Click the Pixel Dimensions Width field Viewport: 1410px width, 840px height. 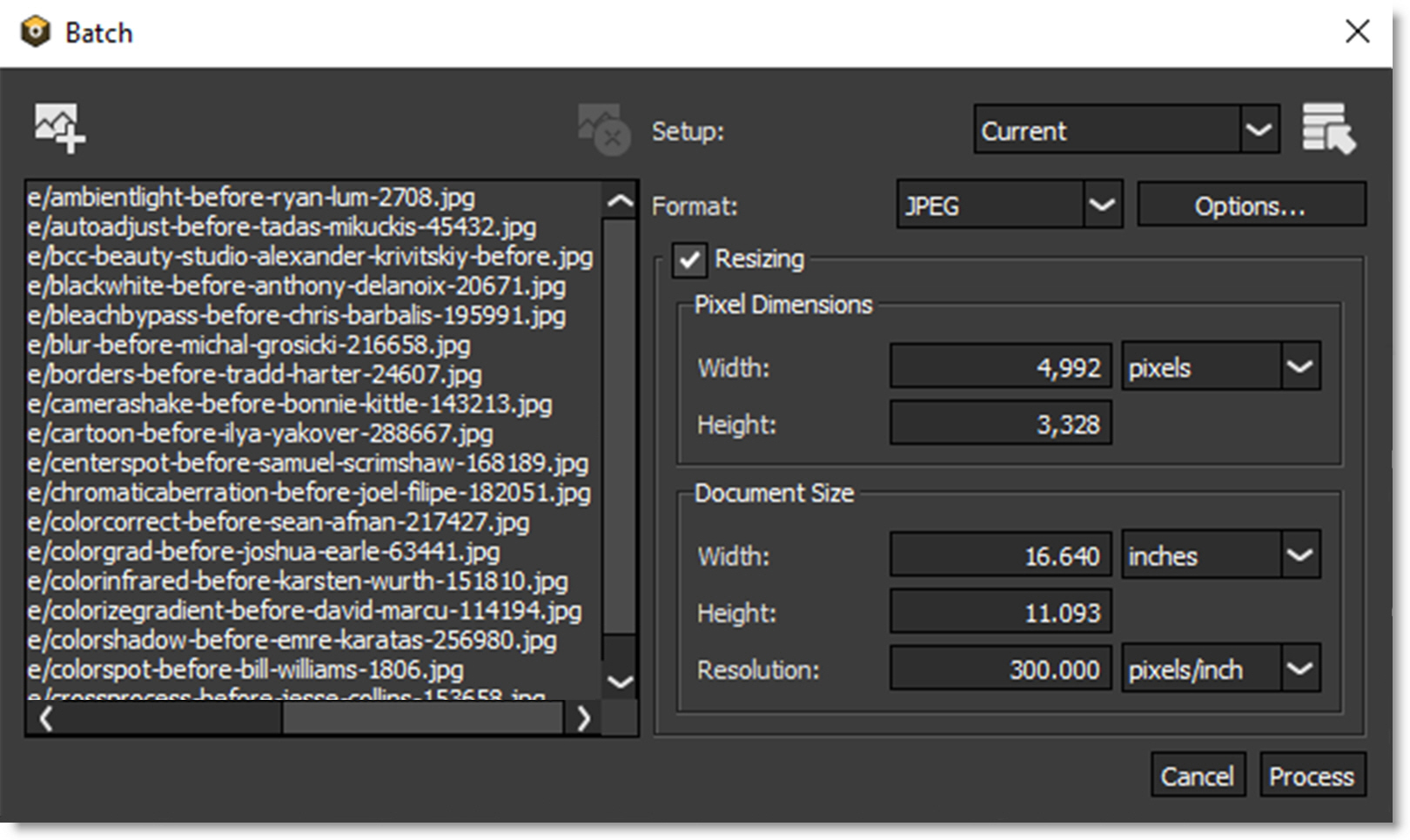pos(1000,366)
